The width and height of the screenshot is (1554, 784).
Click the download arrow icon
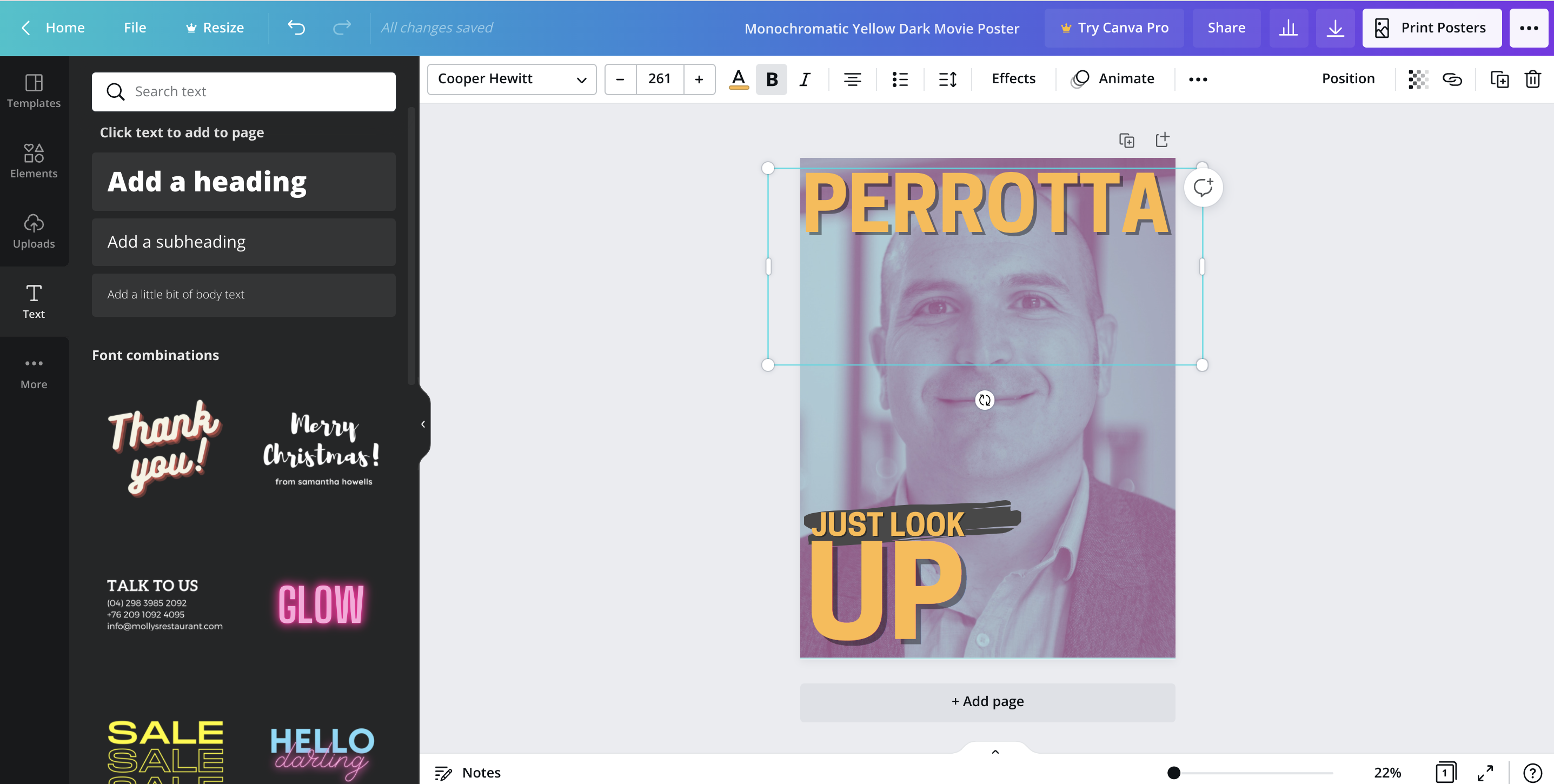click(x=1335, y=28)
